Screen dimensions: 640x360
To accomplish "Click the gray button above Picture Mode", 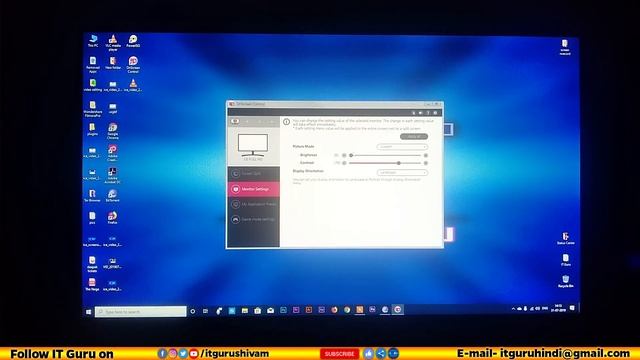I will tap(414, 136).
